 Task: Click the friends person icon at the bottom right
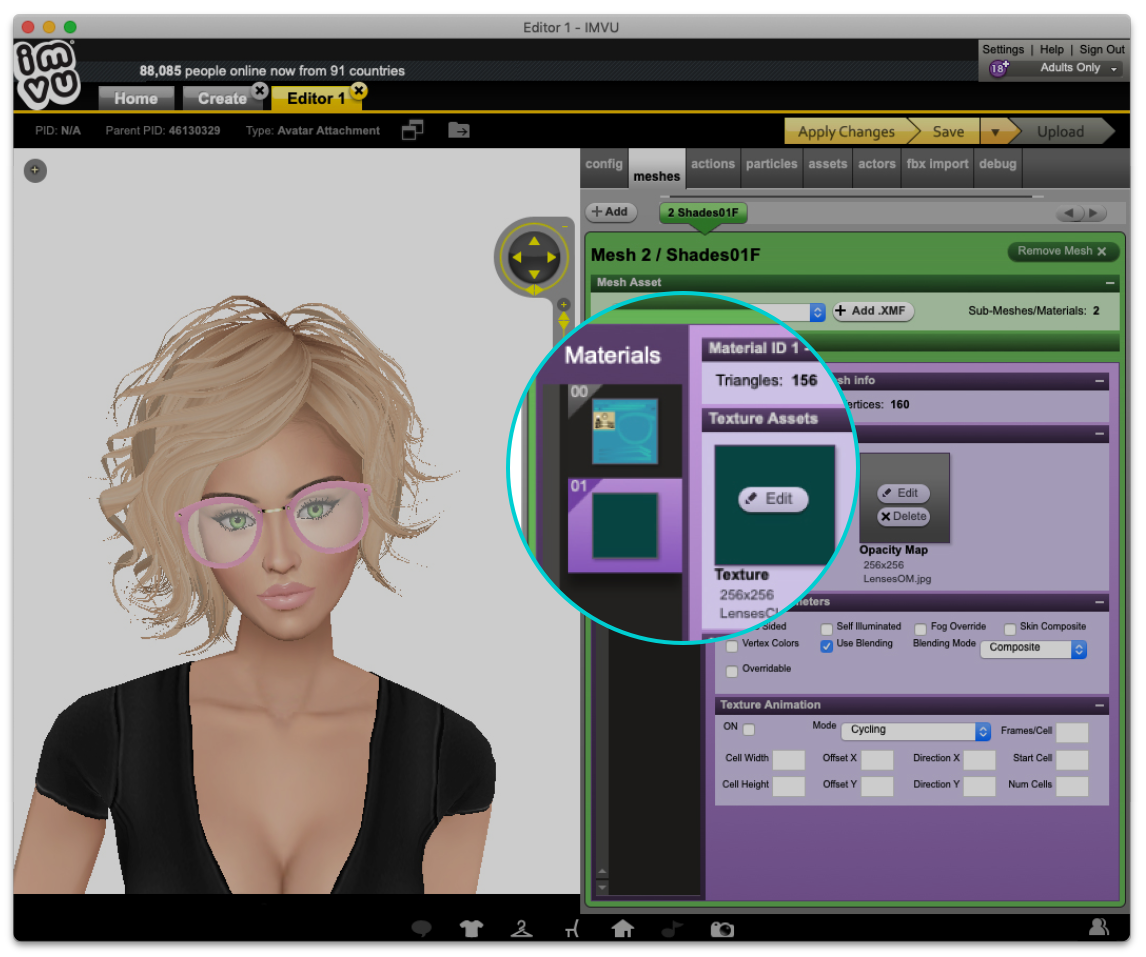[1098, 927]
